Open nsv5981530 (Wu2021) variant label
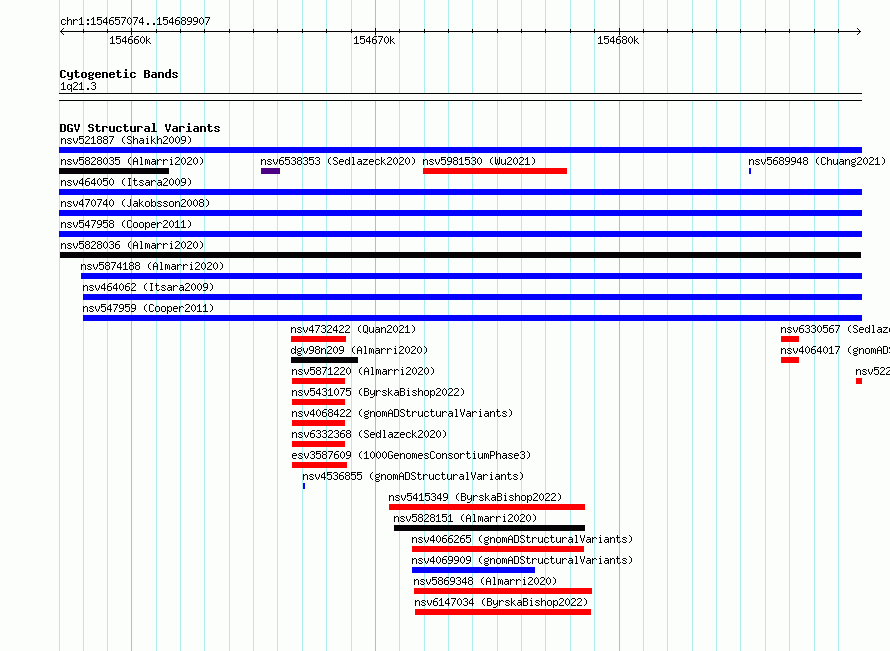Image resolution: width=890 pixels, height=651 pixels. (x=479, y=161)
